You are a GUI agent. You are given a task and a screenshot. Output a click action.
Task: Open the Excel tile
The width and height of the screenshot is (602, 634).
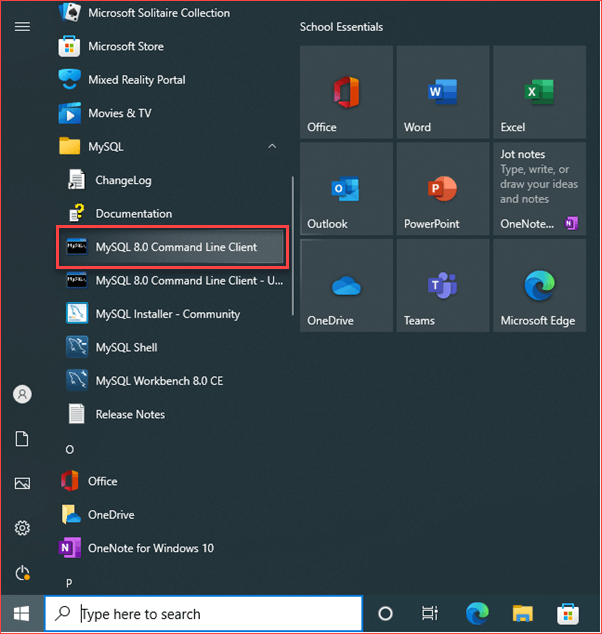539,92
